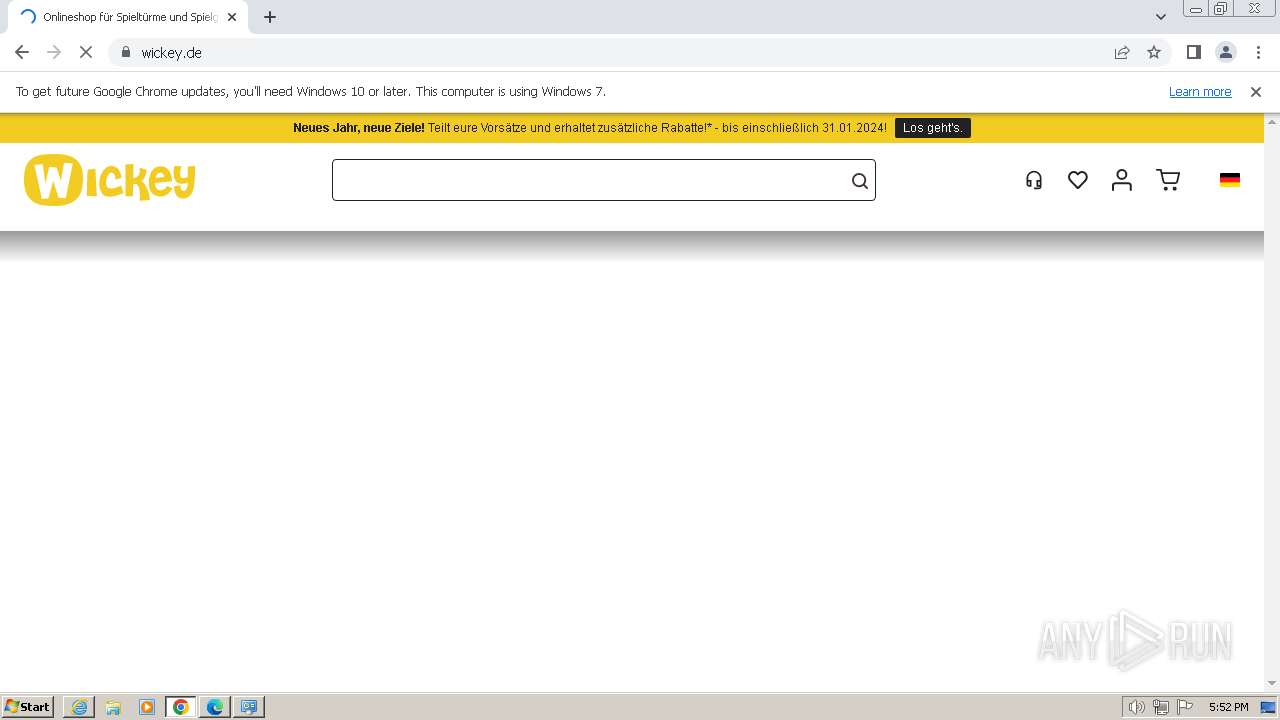
Task: Select the Onlineshop für Spieltürme tab
Action: pos(128,17)
